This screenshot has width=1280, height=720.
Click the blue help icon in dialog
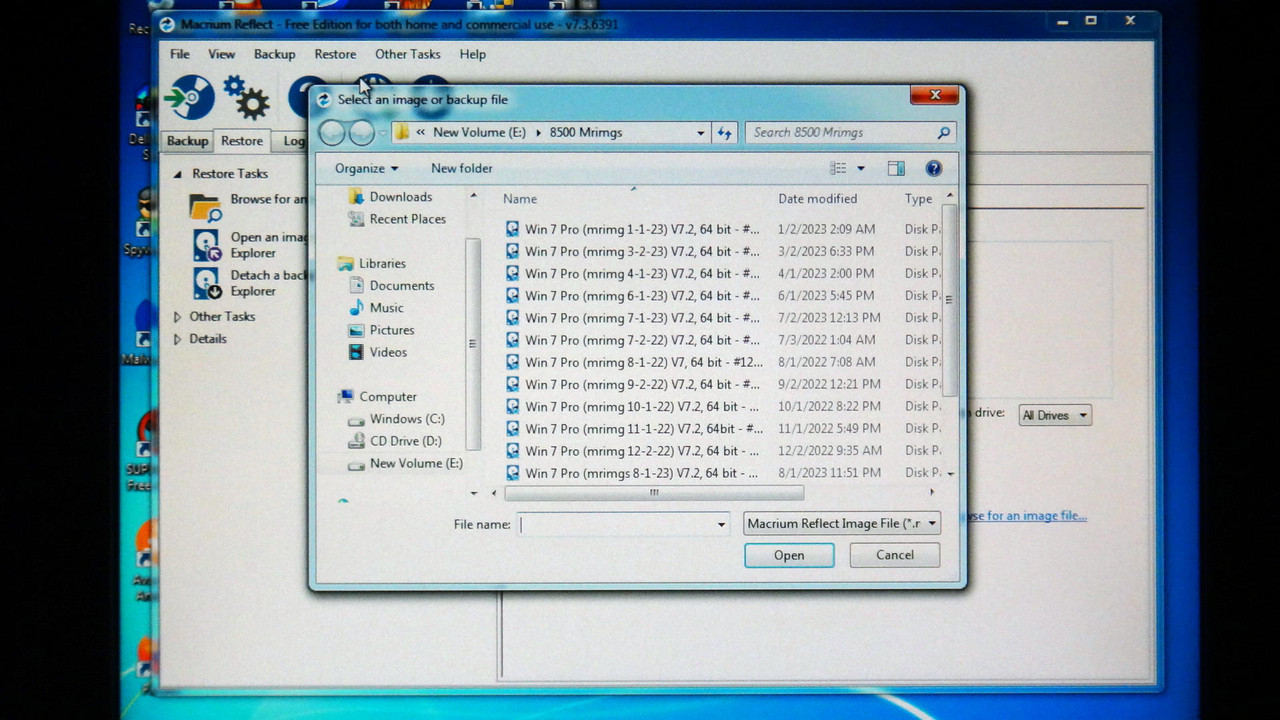click(x=933, y=168)
